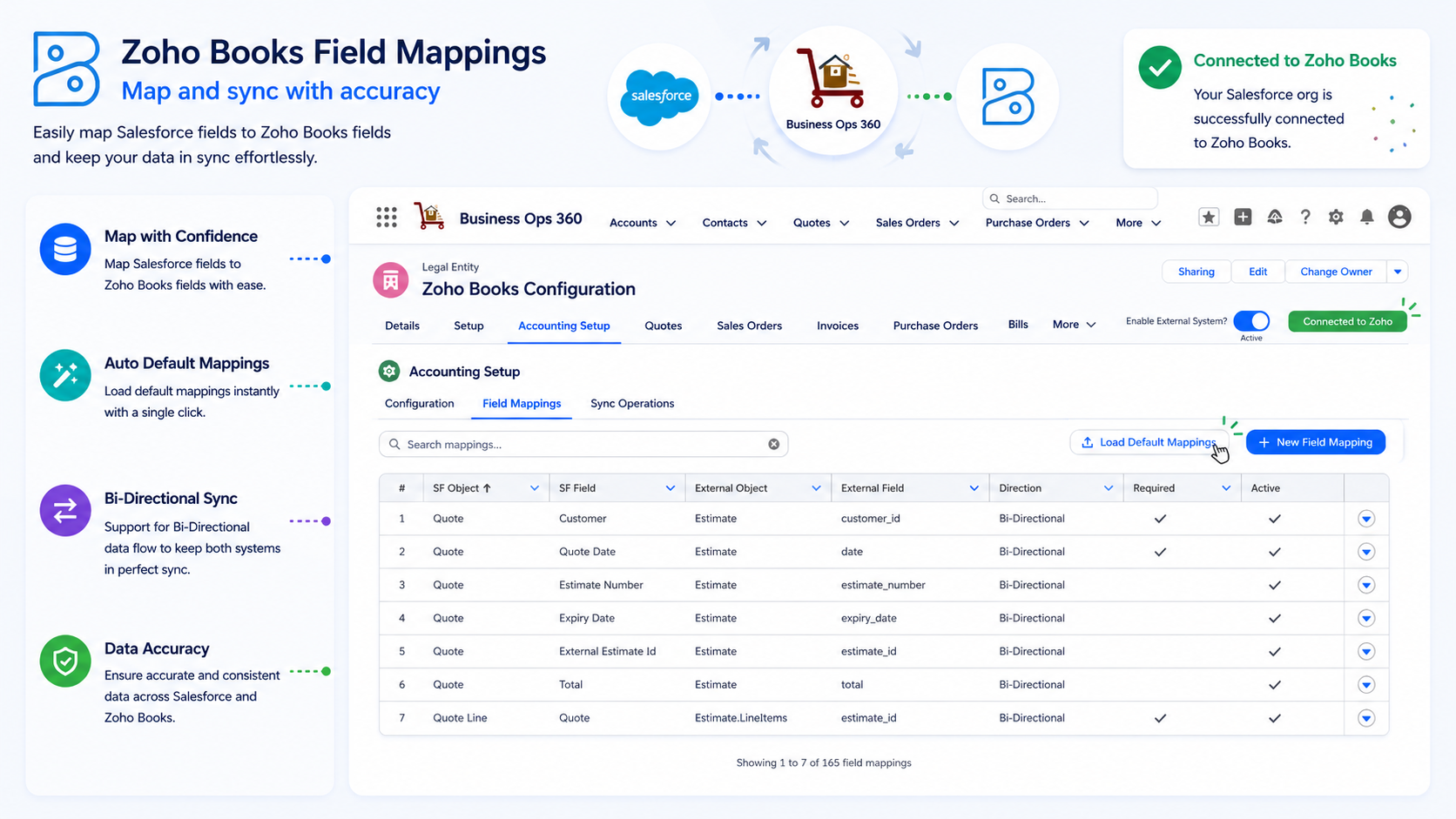Open row actions for the Expiry Date mapping

tap(1366, 618)
